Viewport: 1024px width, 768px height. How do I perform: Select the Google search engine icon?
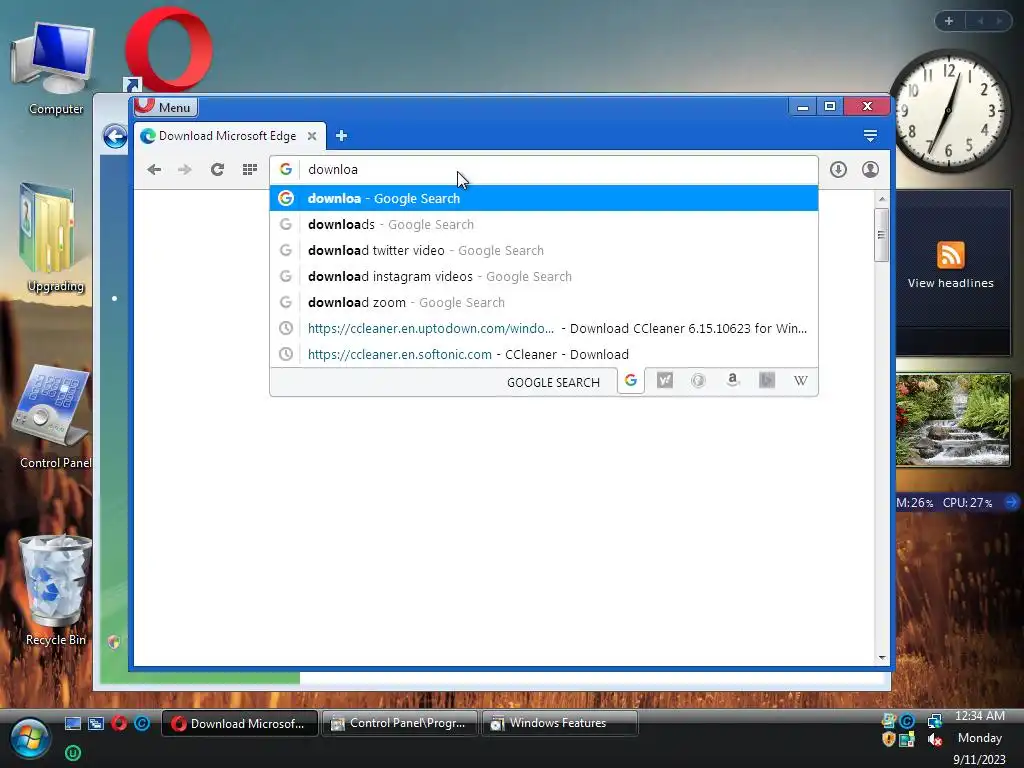tap(631, 381)
